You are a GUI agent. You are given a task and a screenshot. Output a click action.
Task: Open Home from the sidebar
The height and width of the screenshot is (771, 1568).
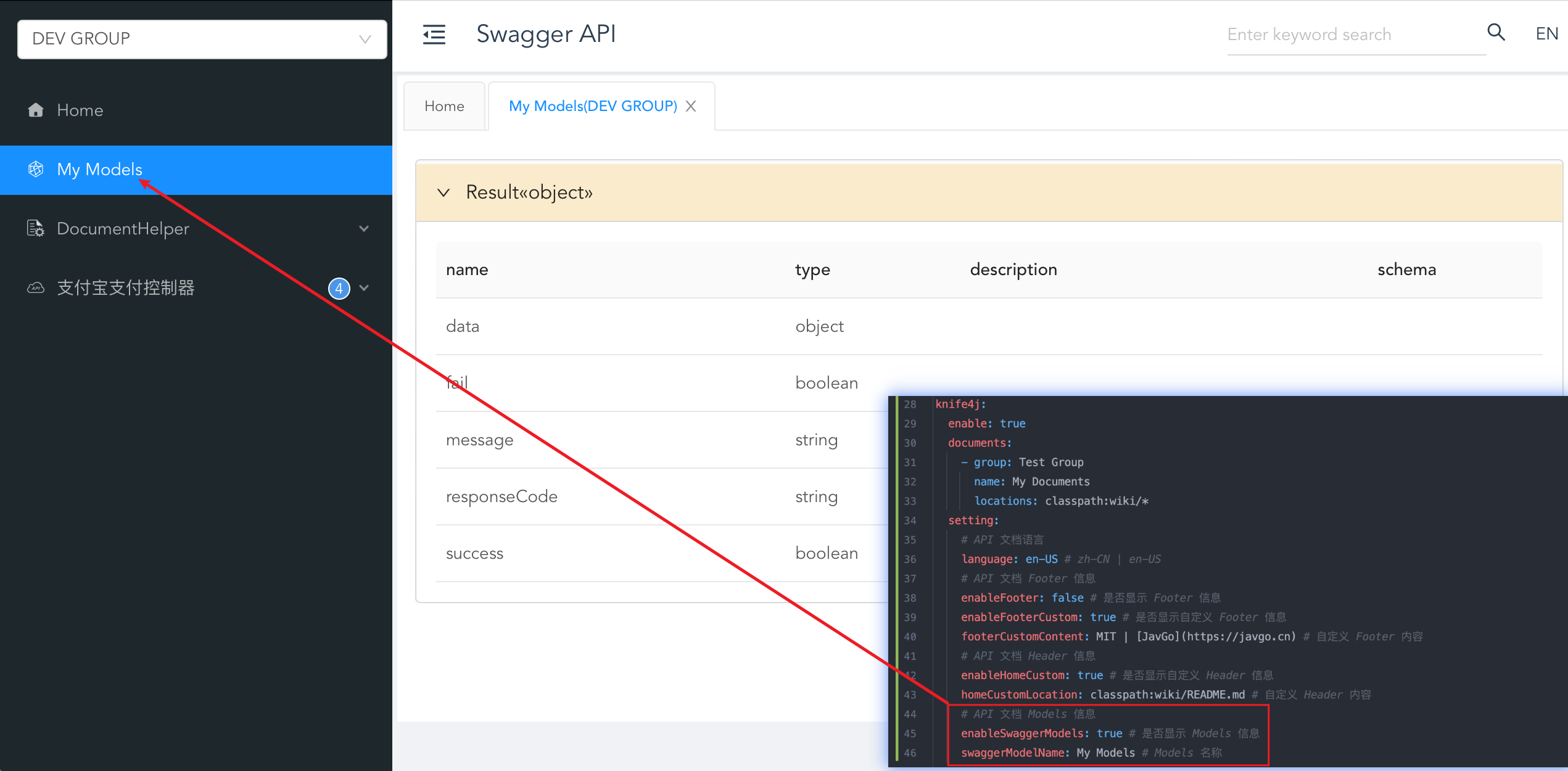click(80, 110)
